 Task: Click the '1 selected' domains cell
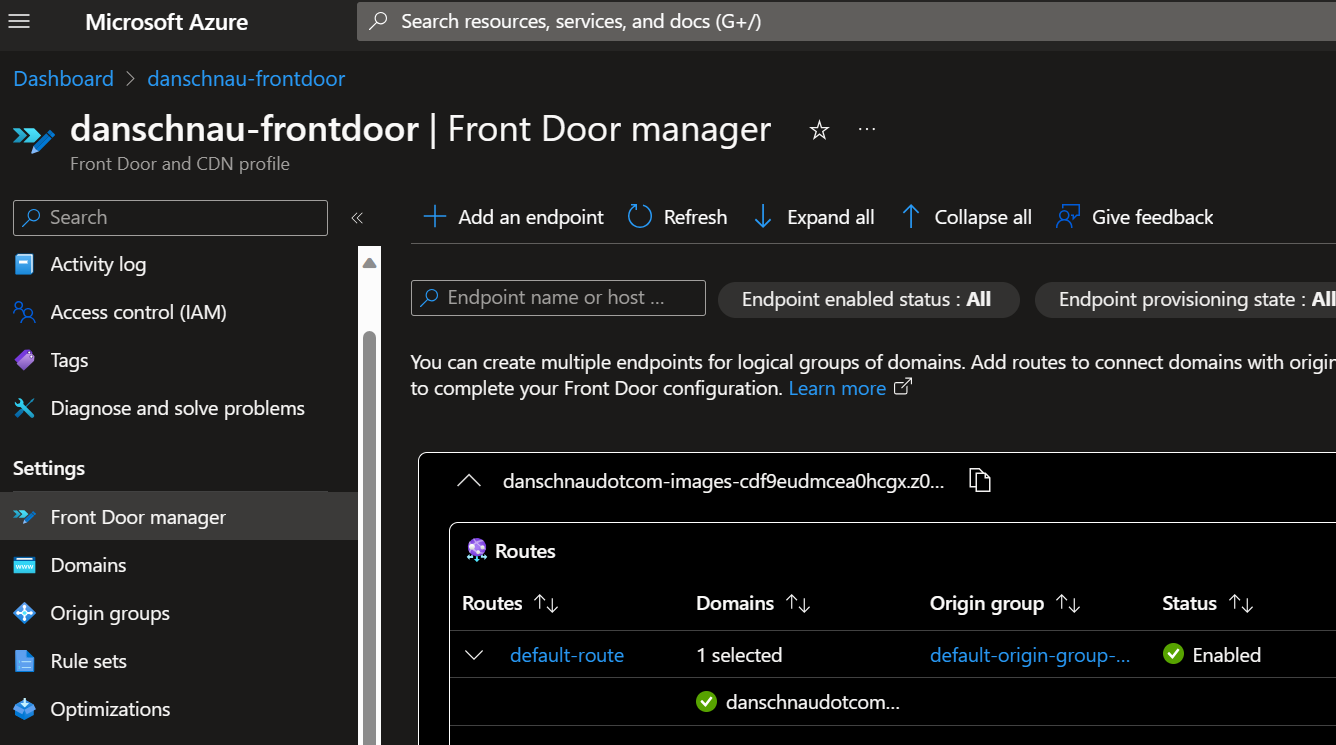pos(739,656)
